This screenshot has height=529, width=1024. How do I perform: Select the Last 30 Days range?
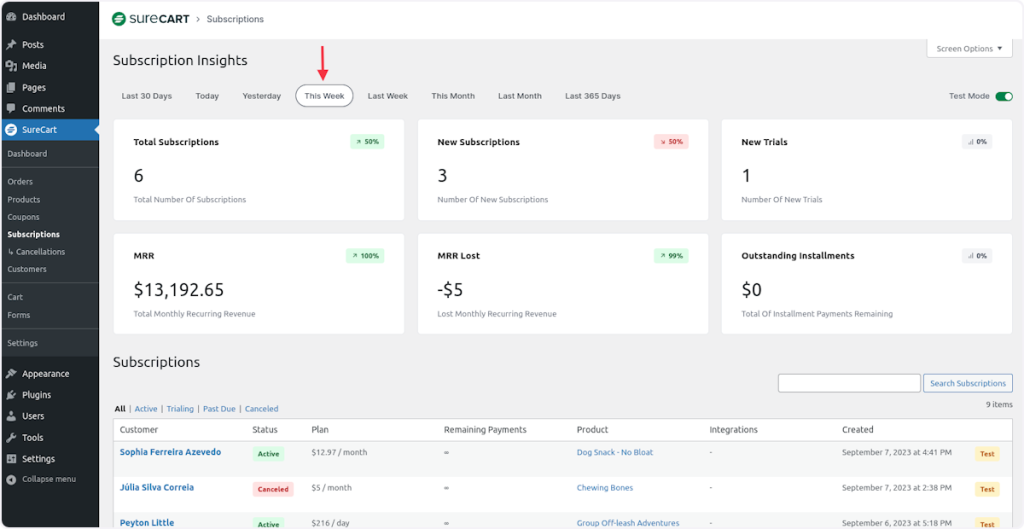point(147,96)
